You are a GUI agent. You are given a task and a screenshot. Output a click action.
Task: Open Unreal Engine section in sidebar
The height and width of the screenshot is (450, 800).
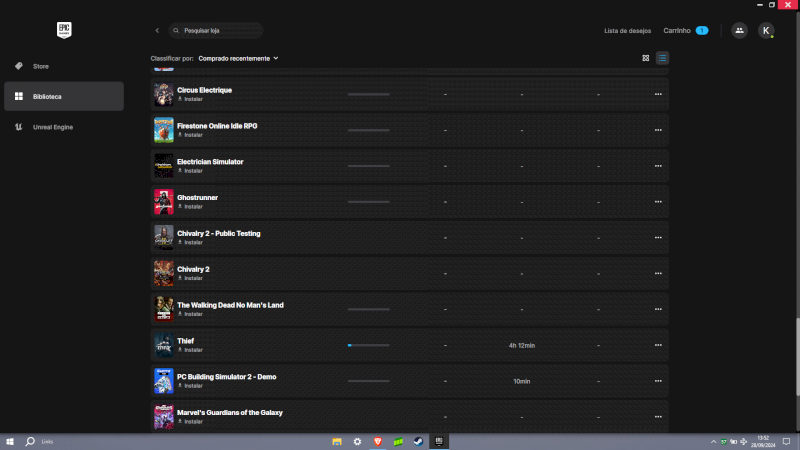54,127
